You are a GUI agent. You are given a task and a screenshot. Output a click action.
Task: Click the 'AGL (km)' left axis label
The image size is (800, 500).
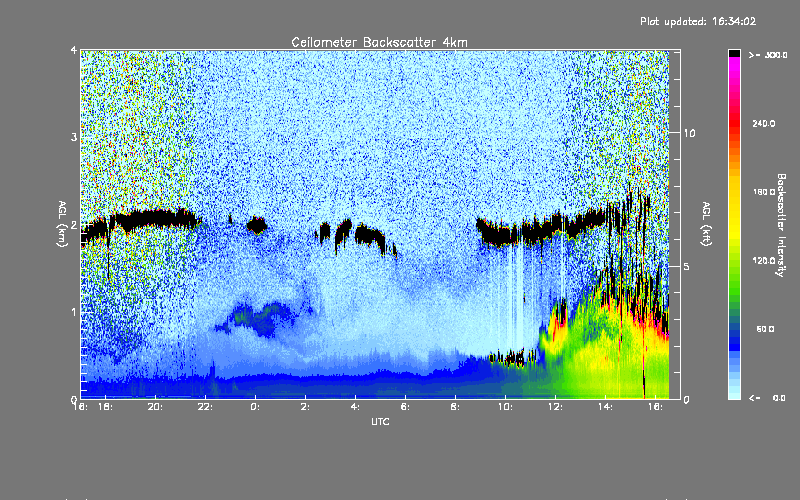[62, 224]
